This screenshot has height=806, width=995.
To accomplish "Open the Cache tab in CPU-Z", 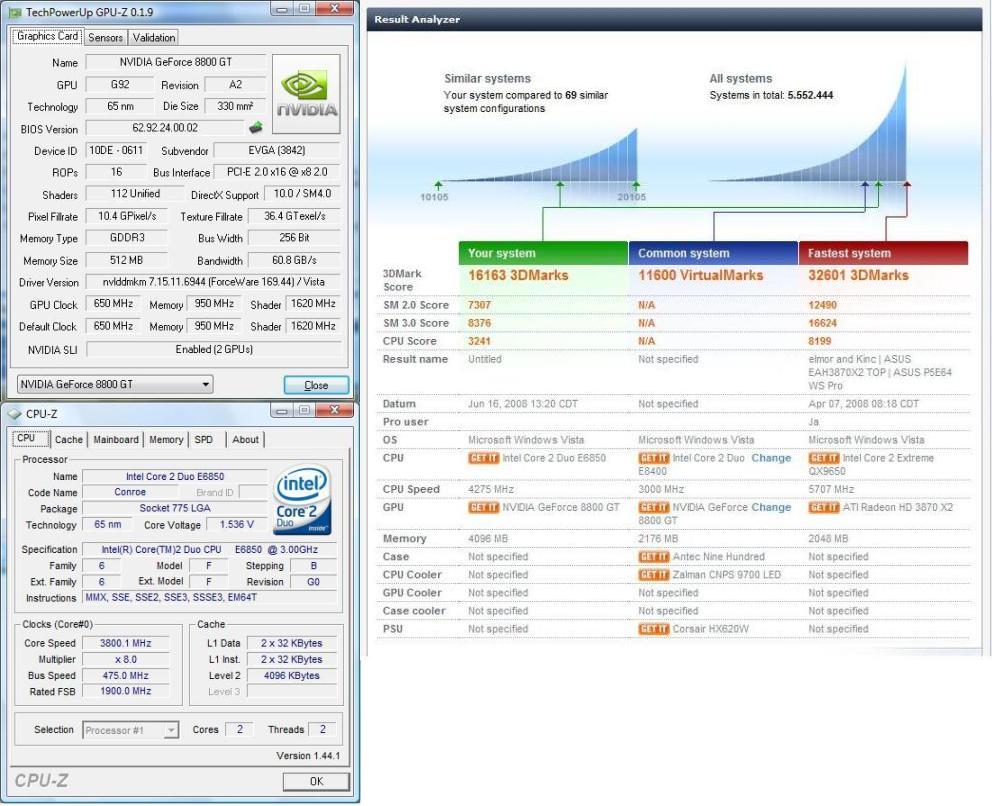I will (x=69, y=439).
